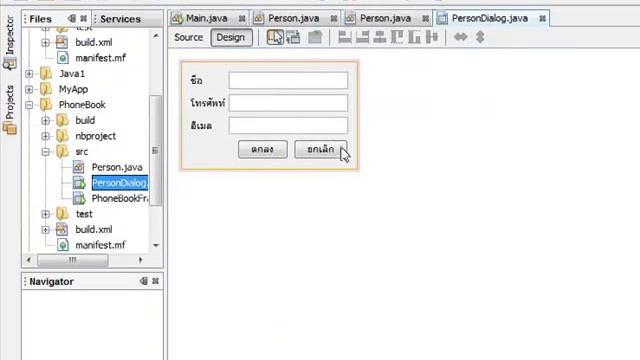Image resolution: width=640 pixels, height=360 pixels.
Task: Select the MyApp project in tree
Action: click(x=73, y=89)
